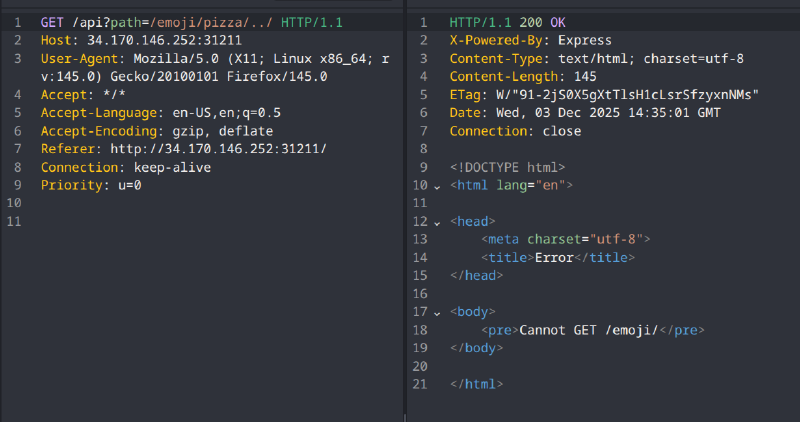The height and width of the screenshot is (422, 800).
Task: Place cursor on the GET method
Action: coord(52,22)
